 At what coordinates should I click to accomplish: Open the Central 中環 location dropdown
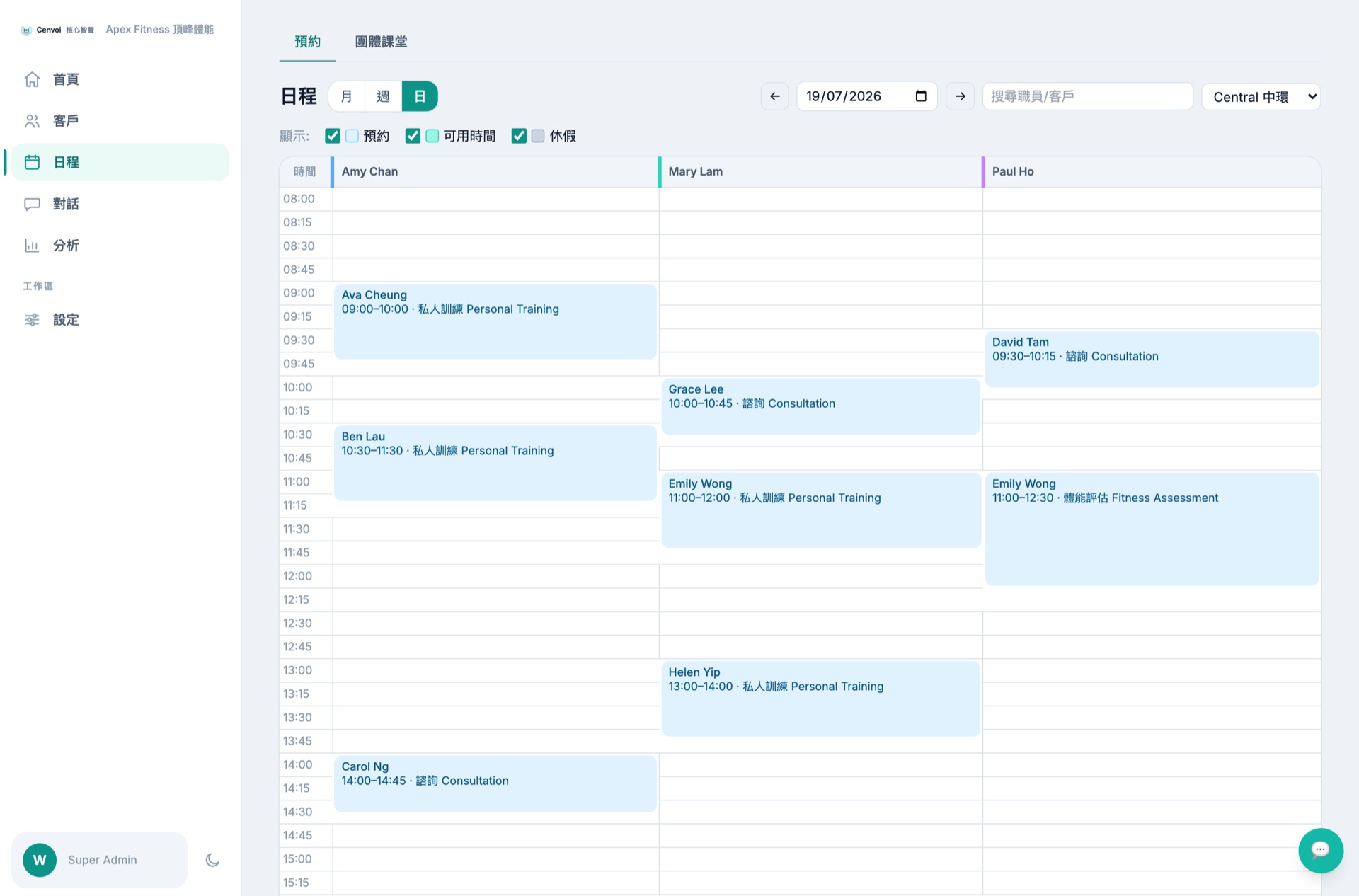click(1261, 96)
